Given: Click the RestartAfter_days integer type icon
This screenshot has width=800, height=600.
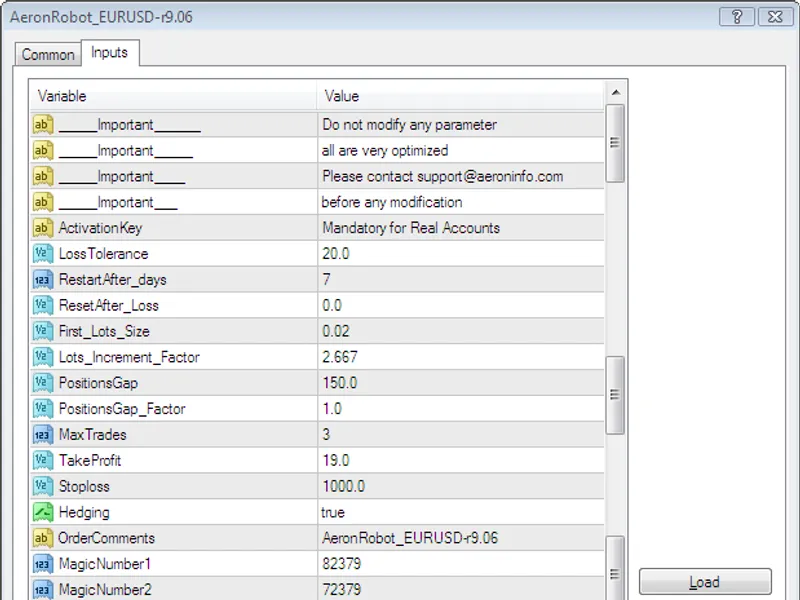Looking at the screenshot, I should coord(43,280).
